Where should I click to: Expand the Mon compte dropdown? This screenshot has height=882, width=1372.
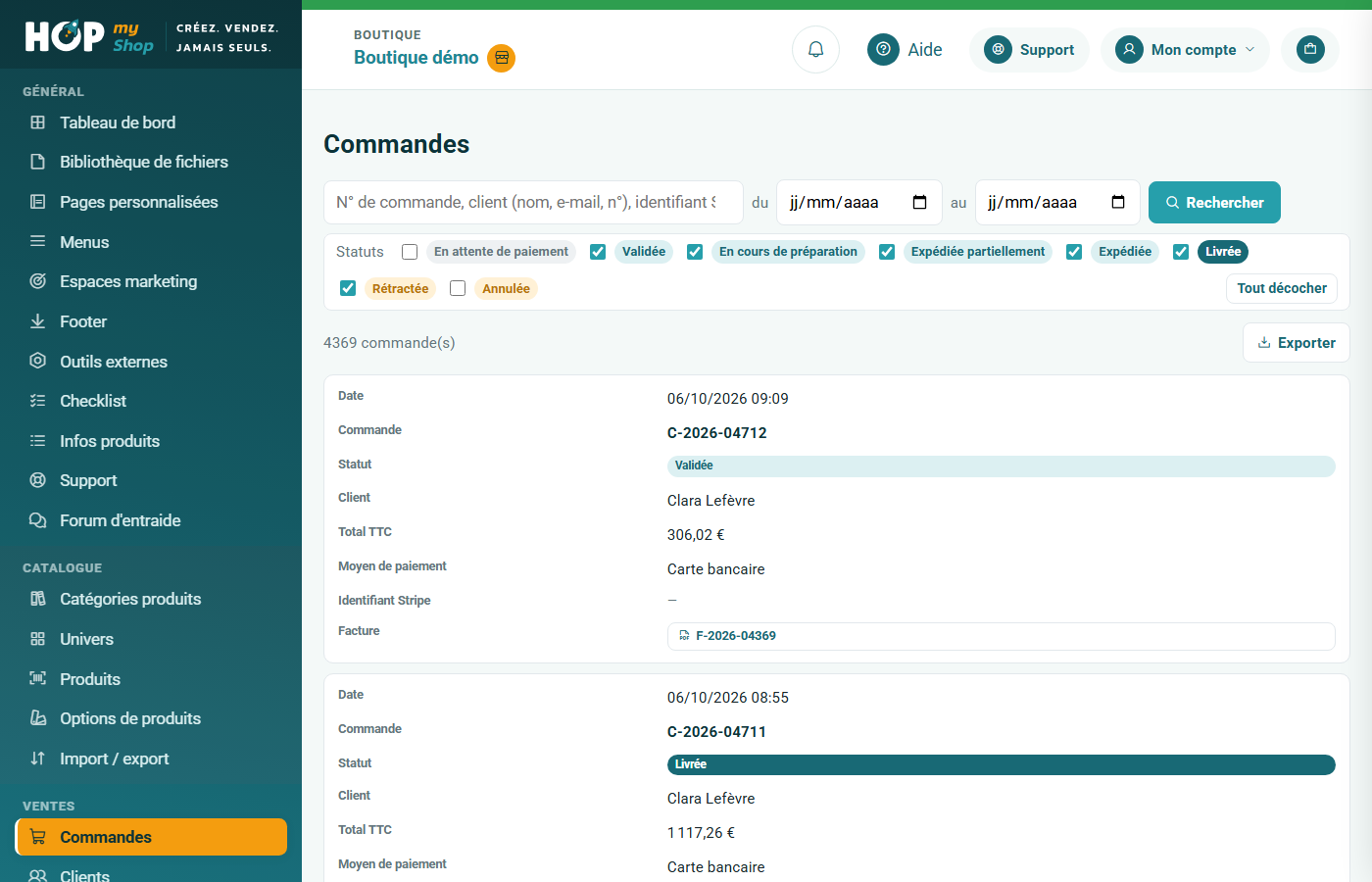pyautogui.click(x=1185, y=50)
